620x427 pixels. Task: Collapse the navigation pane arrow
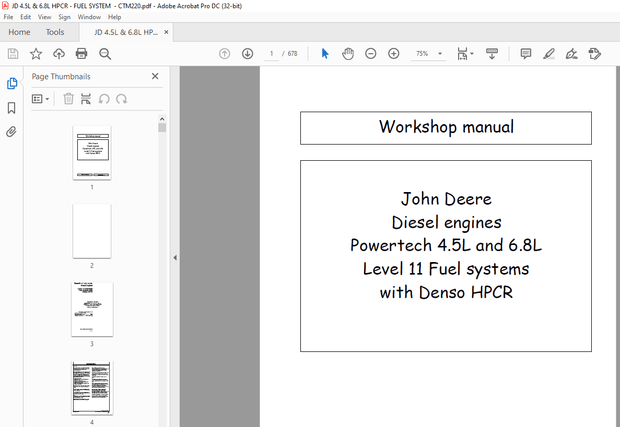click(x=175, y=258)
